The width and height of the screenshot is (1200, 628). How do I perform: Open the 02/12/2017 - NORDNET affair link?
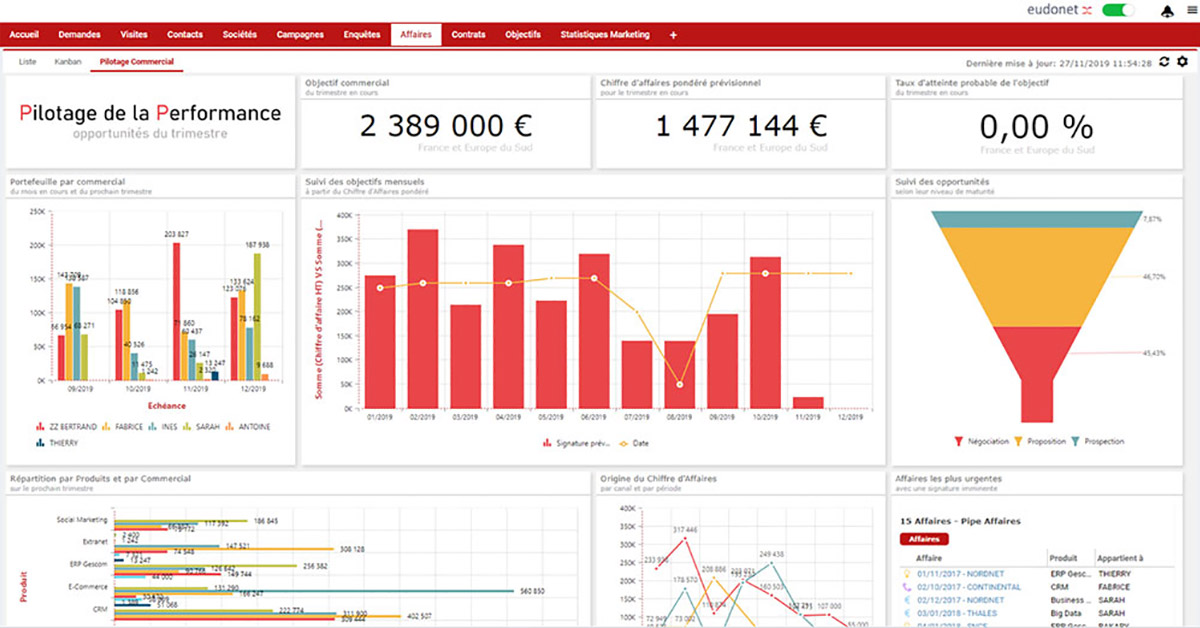coord(958,600)
